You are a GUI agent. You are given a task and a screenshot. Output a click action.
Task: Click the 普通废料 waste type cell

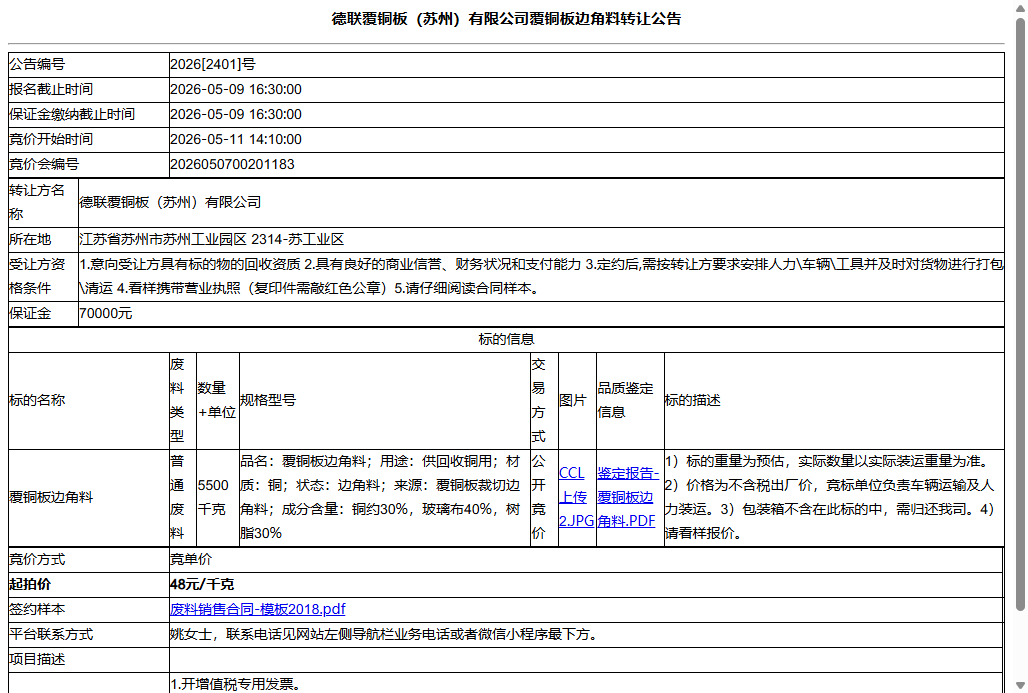(182, 498)
